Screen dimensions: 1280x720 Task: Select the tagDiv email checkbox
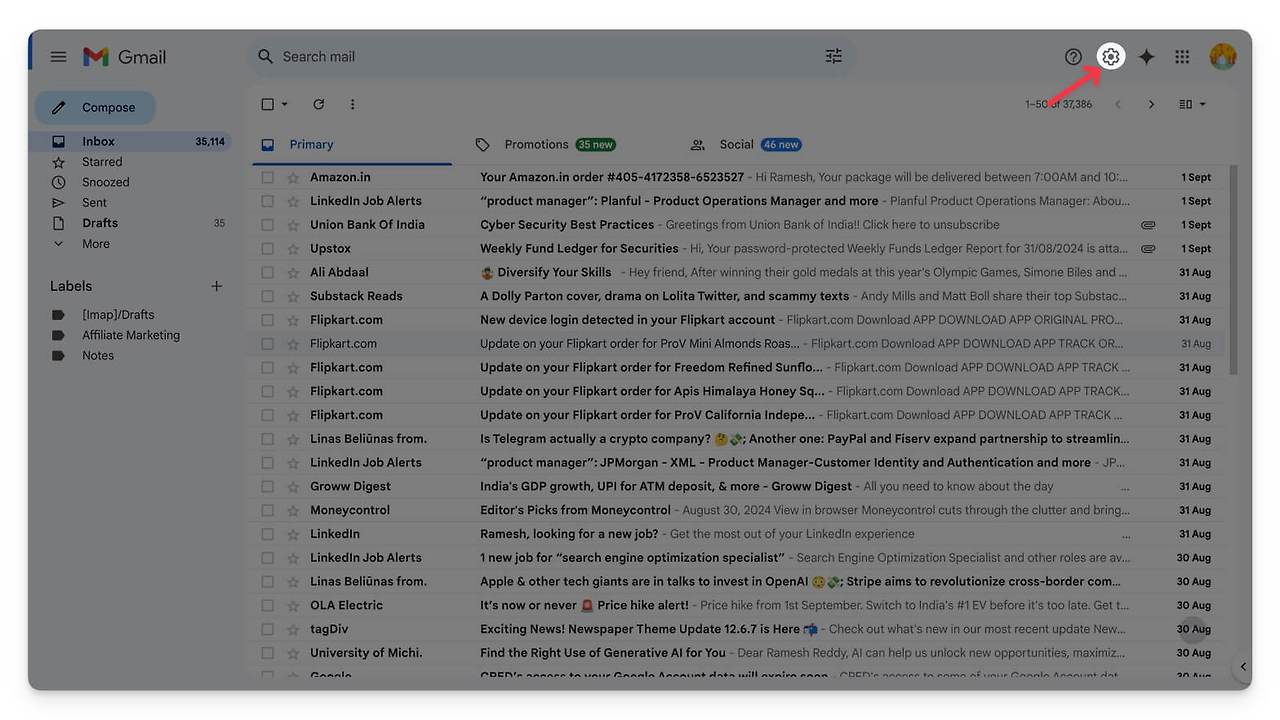[267, 629]
